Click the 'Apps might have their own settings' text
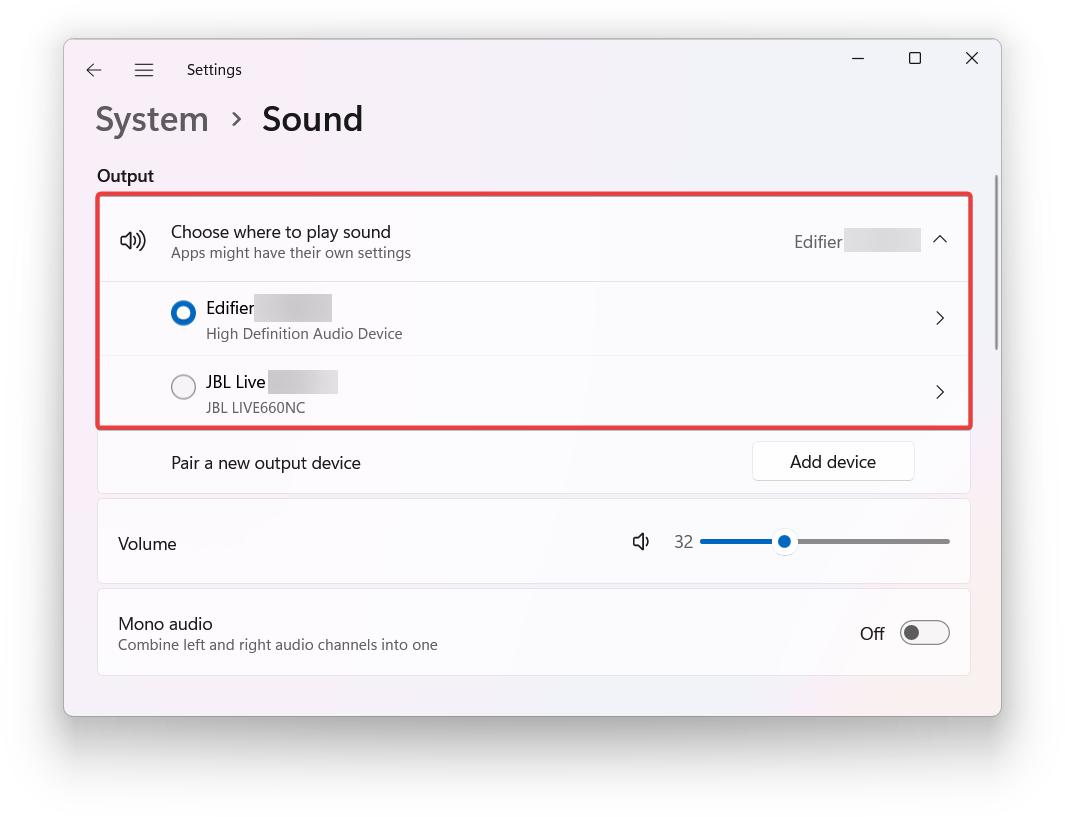Image resolution: width=1065 pixels, height=817 pixels. click(x=291, y=253)
